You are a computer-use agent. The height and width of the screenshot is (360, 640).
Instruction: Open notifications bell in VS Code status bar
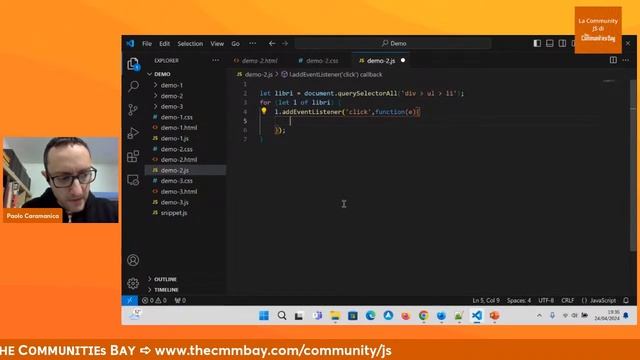click(626, 300)
